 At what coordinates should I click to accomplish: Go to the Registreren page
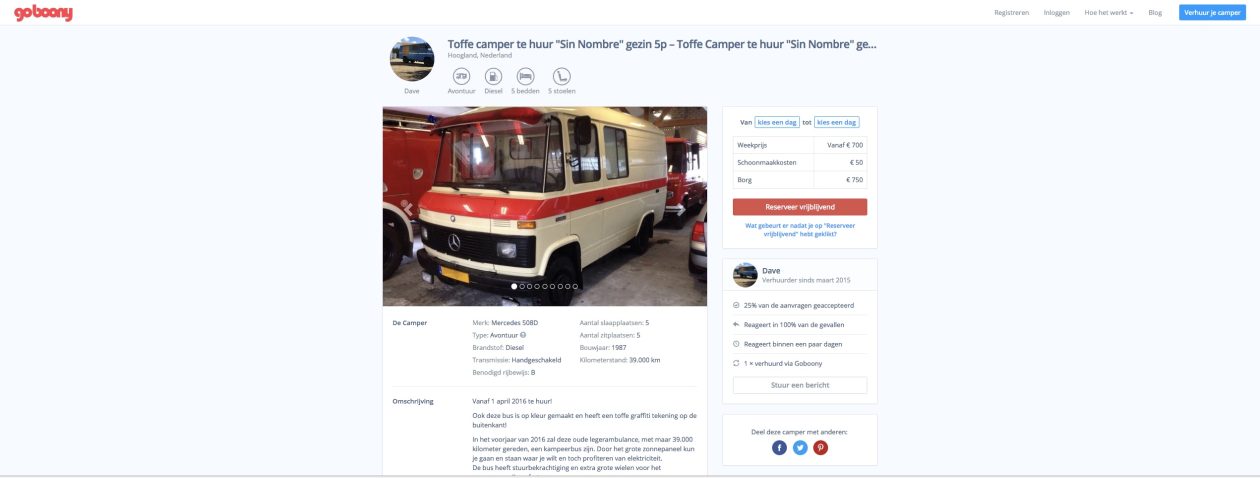(1011, 13)
